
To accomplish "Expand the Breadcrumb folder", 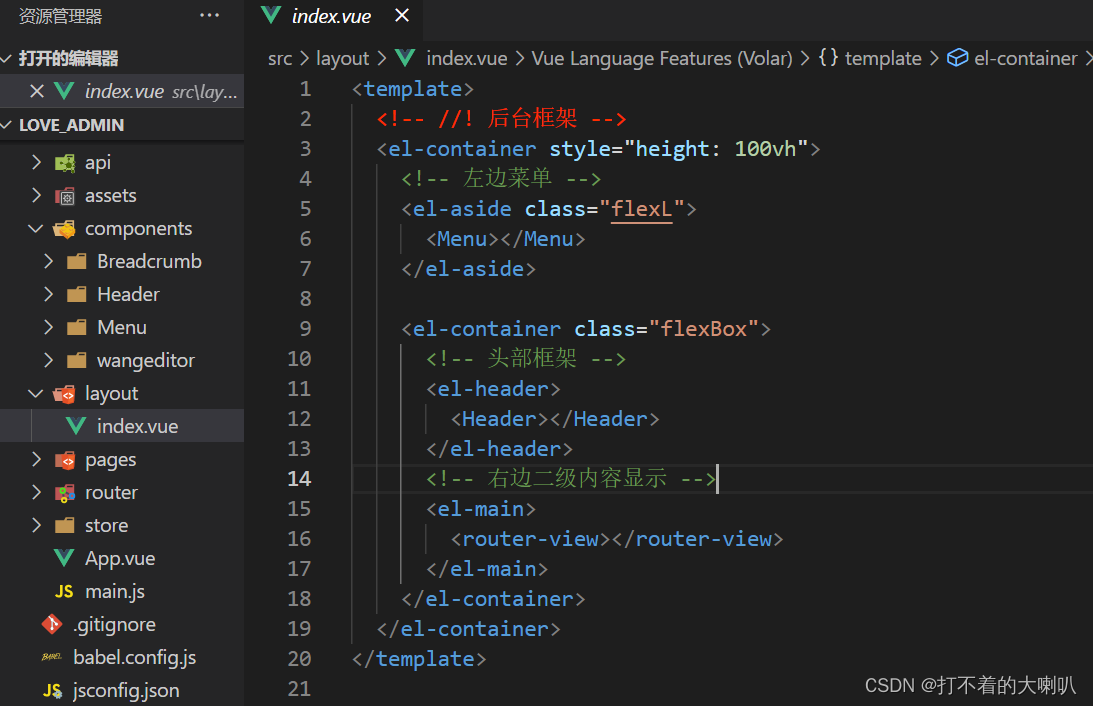I will click(x=48, y=261).
